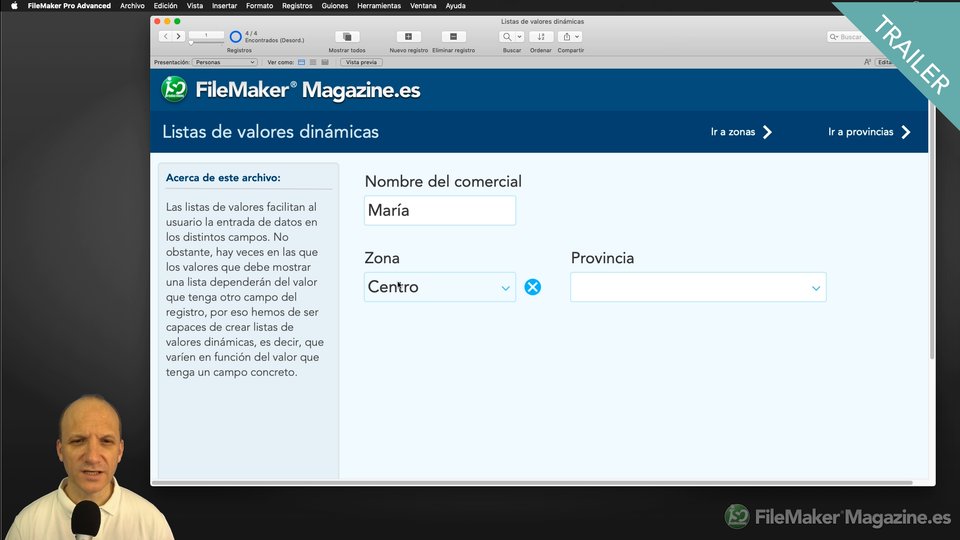Open the Guiones menu

click(x=335, y=6)
